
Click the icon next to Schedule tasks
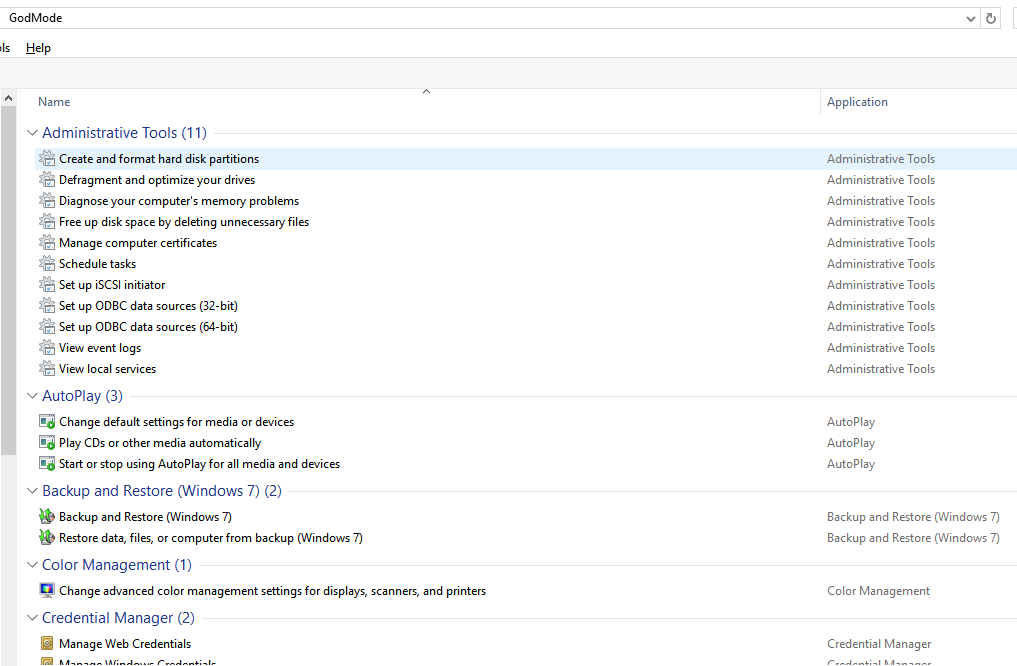(47, 264)
